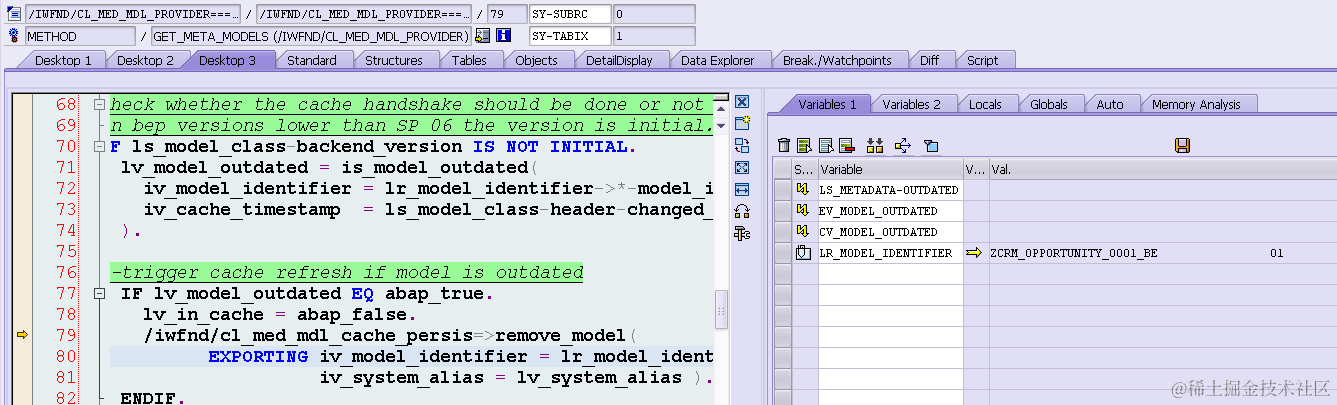Click the new tool icon in the vertical toolbar
The width and height of the screenshot is (1337, 405).
(x=742, y=124)
